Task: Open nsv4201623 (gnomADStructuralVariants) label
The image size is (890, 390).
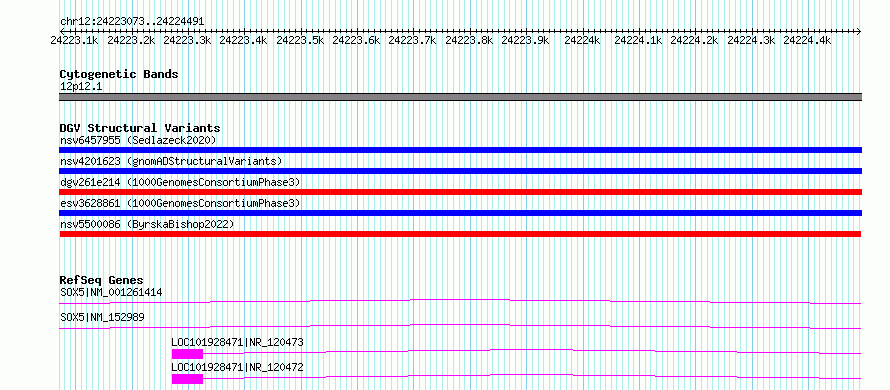Action: pyautogui.click(x=171, y=161)
